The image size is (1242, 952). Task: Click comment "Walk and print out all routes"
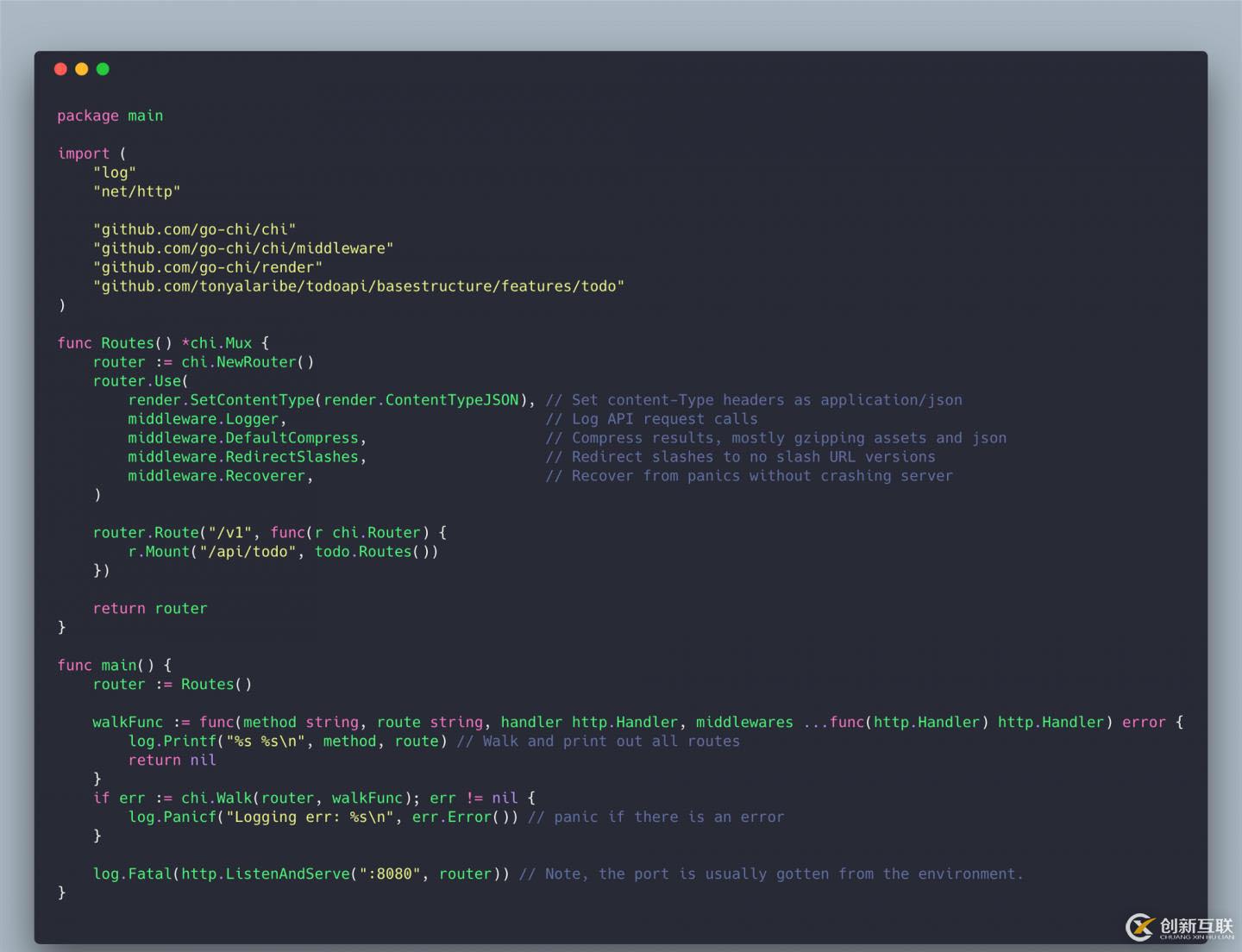pos(599,742)
